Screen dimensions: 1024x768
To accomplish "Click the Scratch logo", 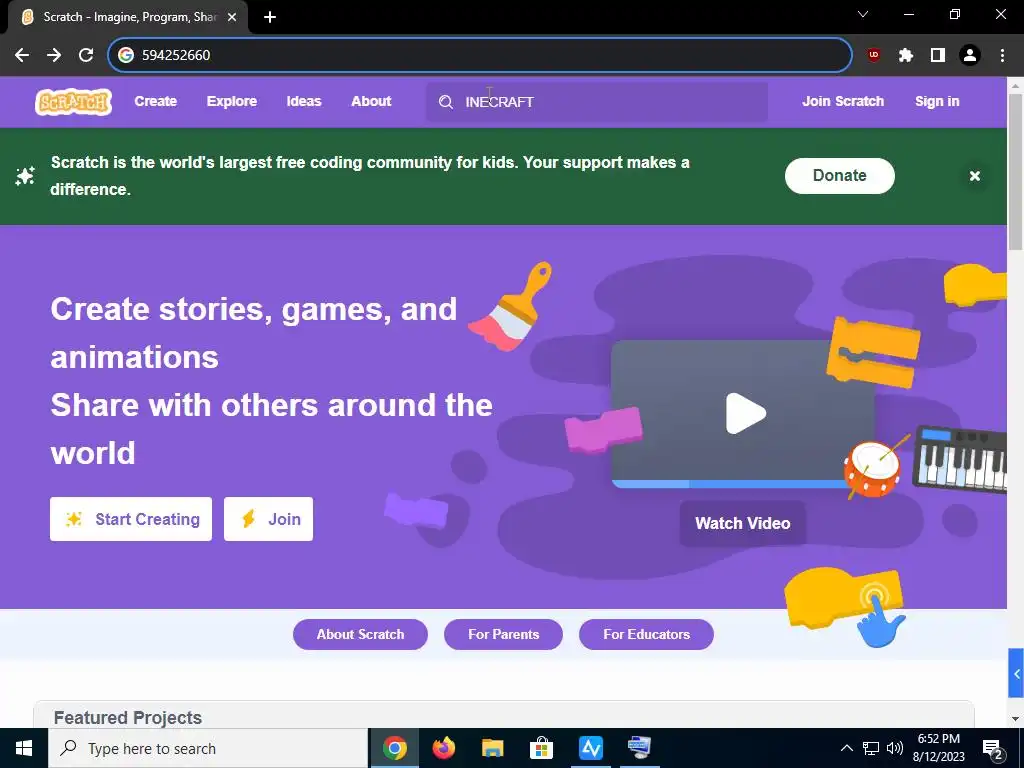I will 73,102.
